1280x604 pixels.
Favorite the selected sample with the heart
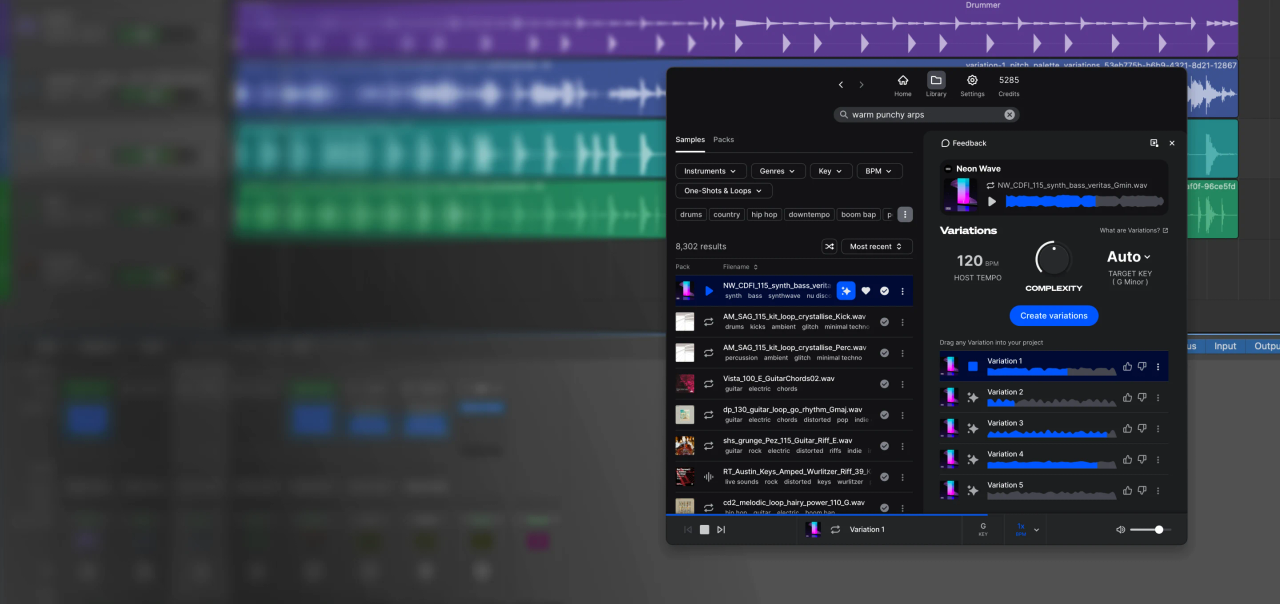pos(864,290)
